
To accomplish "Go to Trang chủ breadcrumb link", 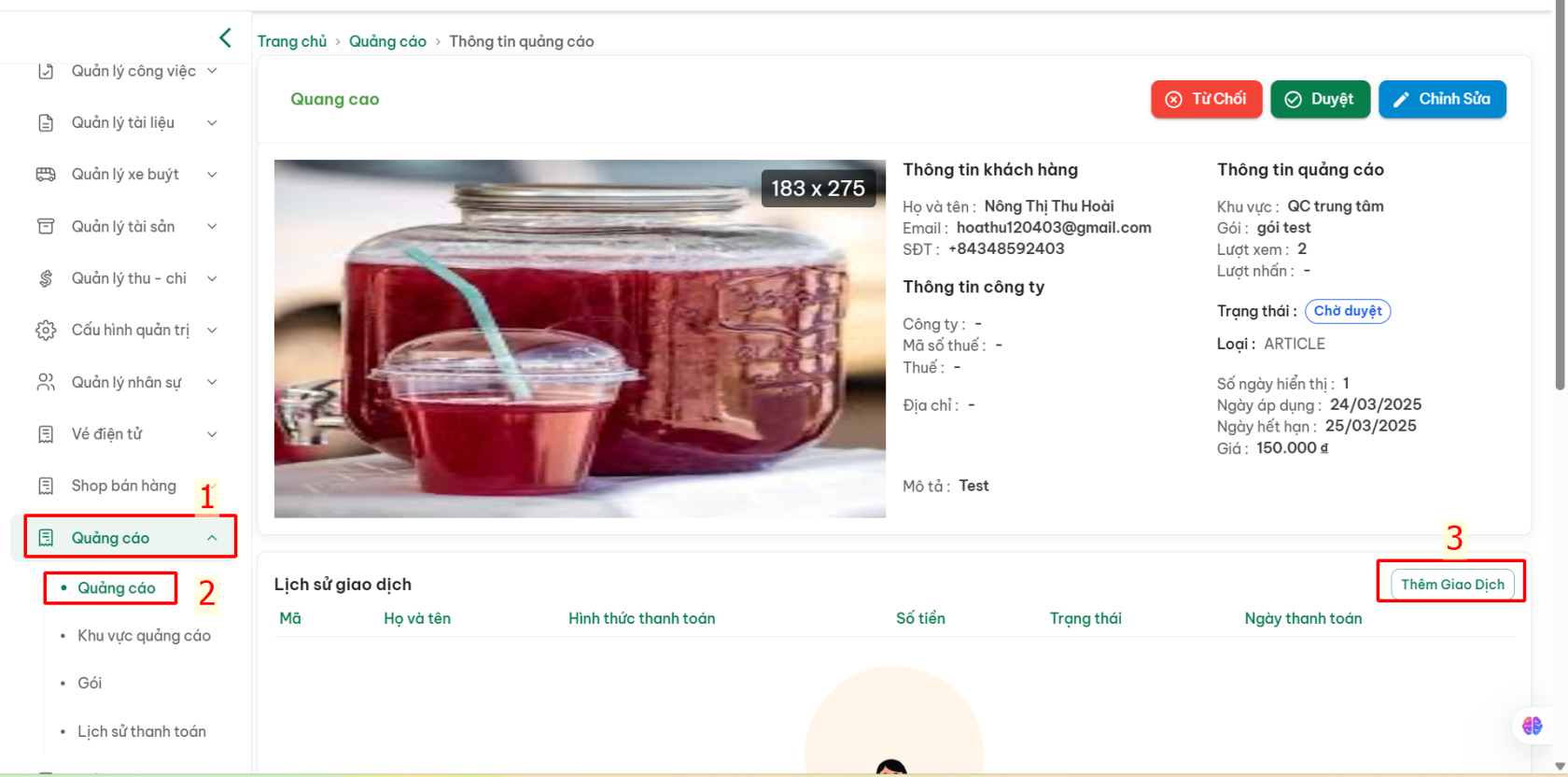I will click(x=292, y=41).
